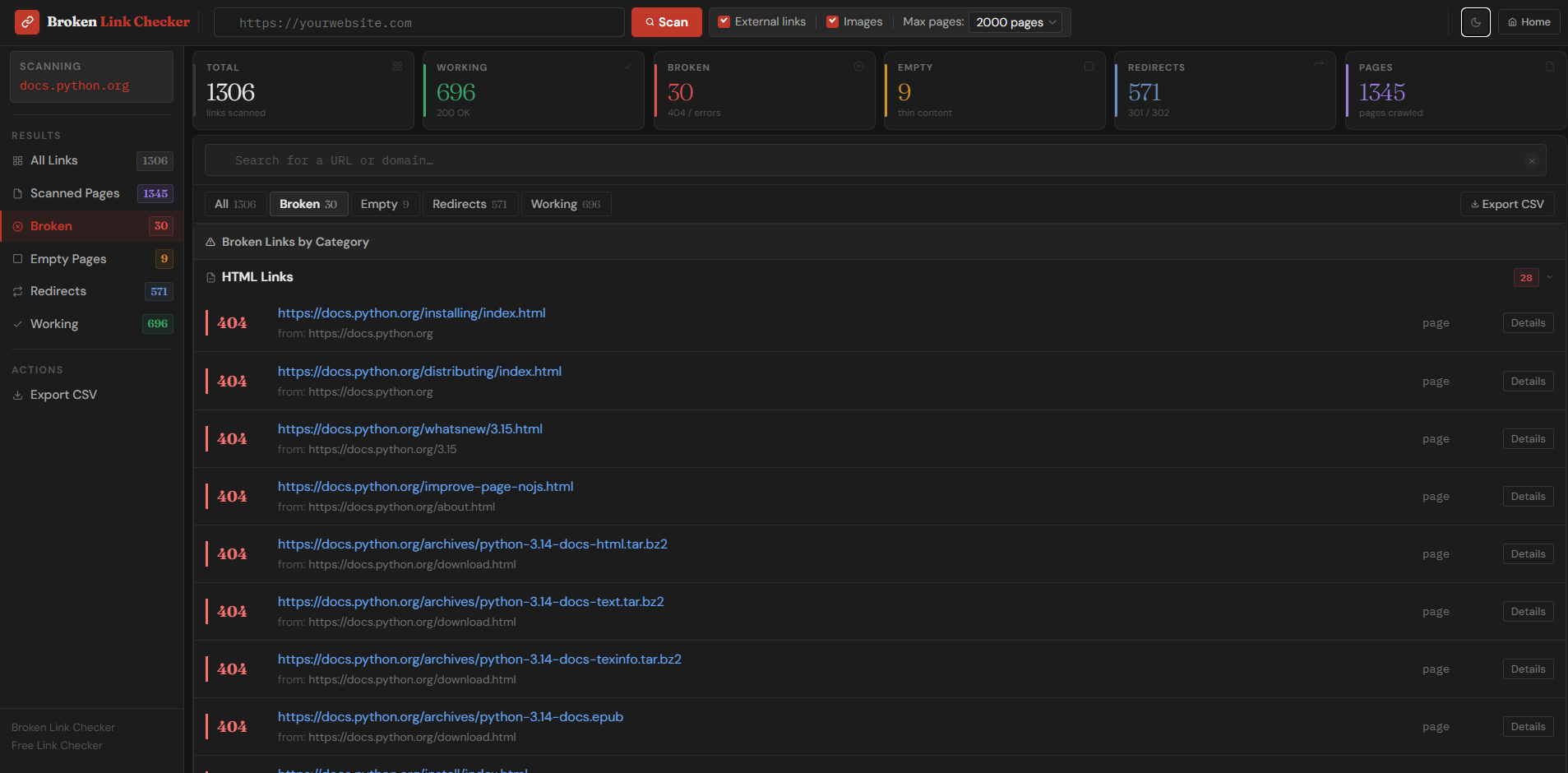This screenshot has width=1568, height=773.
Task: Click the checkmark icon on the Working card
Action: tap(627, 66)
